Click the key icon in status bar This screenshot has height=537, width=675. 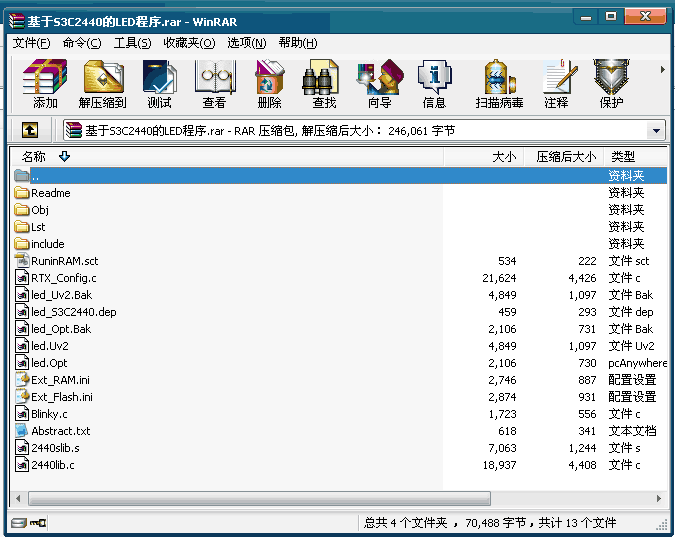pos(38,523)
